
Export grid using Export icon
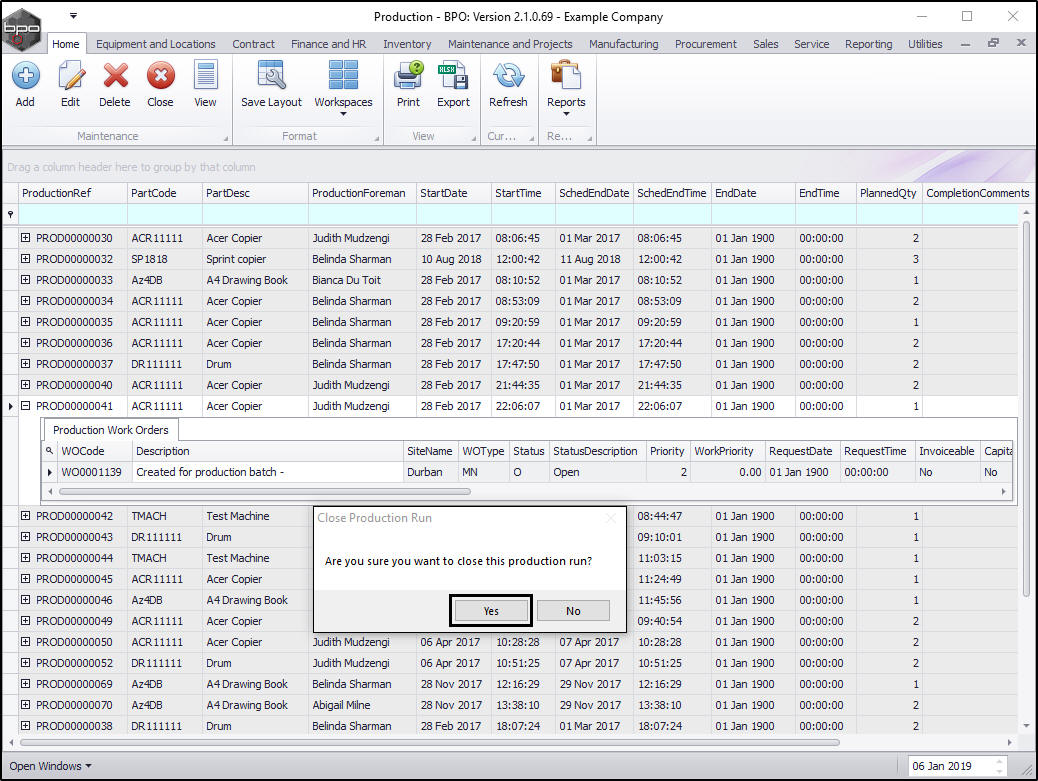453,84
